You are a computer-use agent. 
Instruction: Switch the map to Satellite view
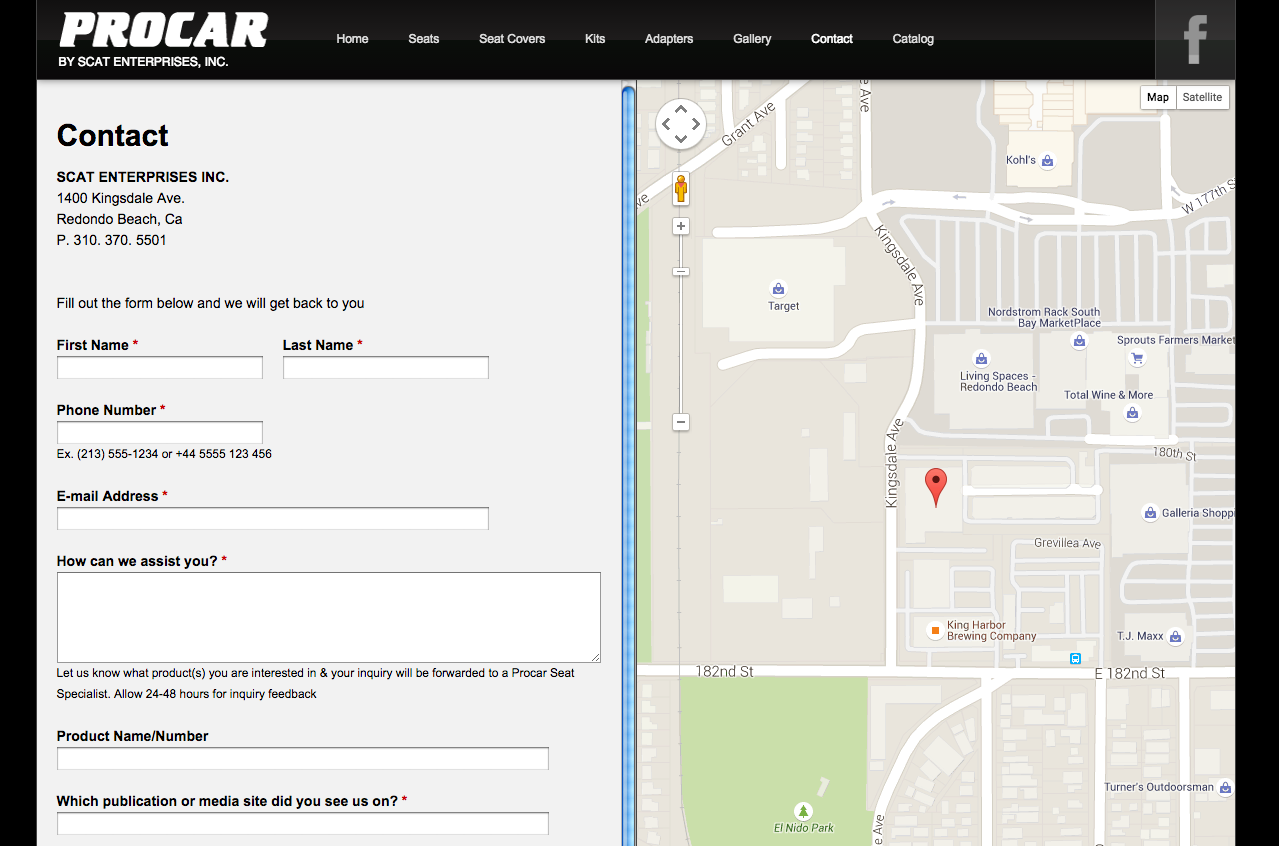1202,97
